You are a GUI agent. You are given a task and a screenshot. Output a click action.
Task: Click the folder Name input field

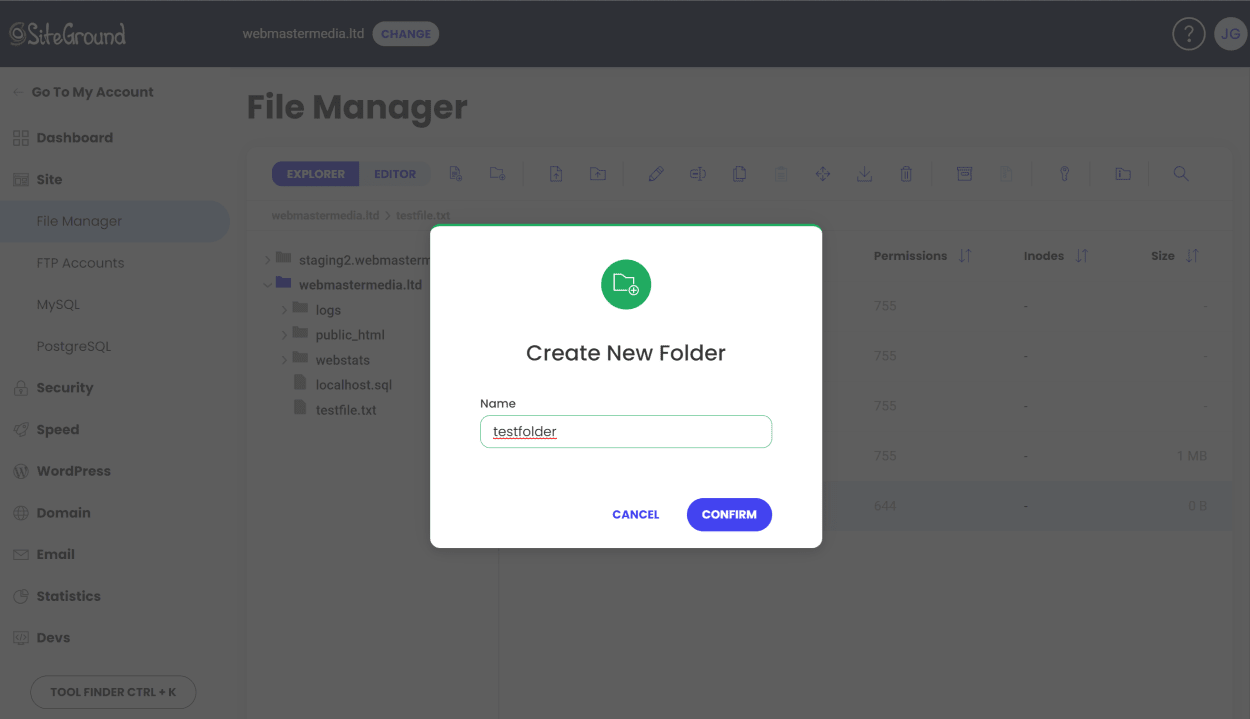626,432
